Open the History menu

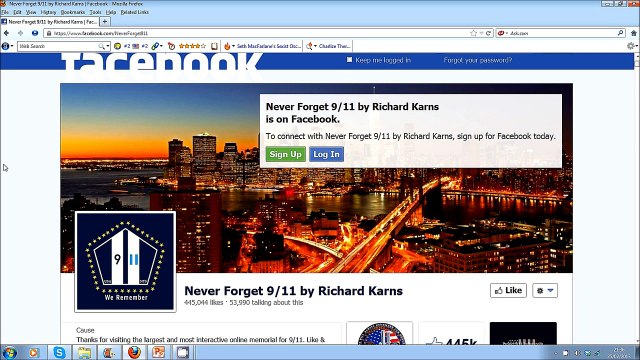click(x=48, y=12)
